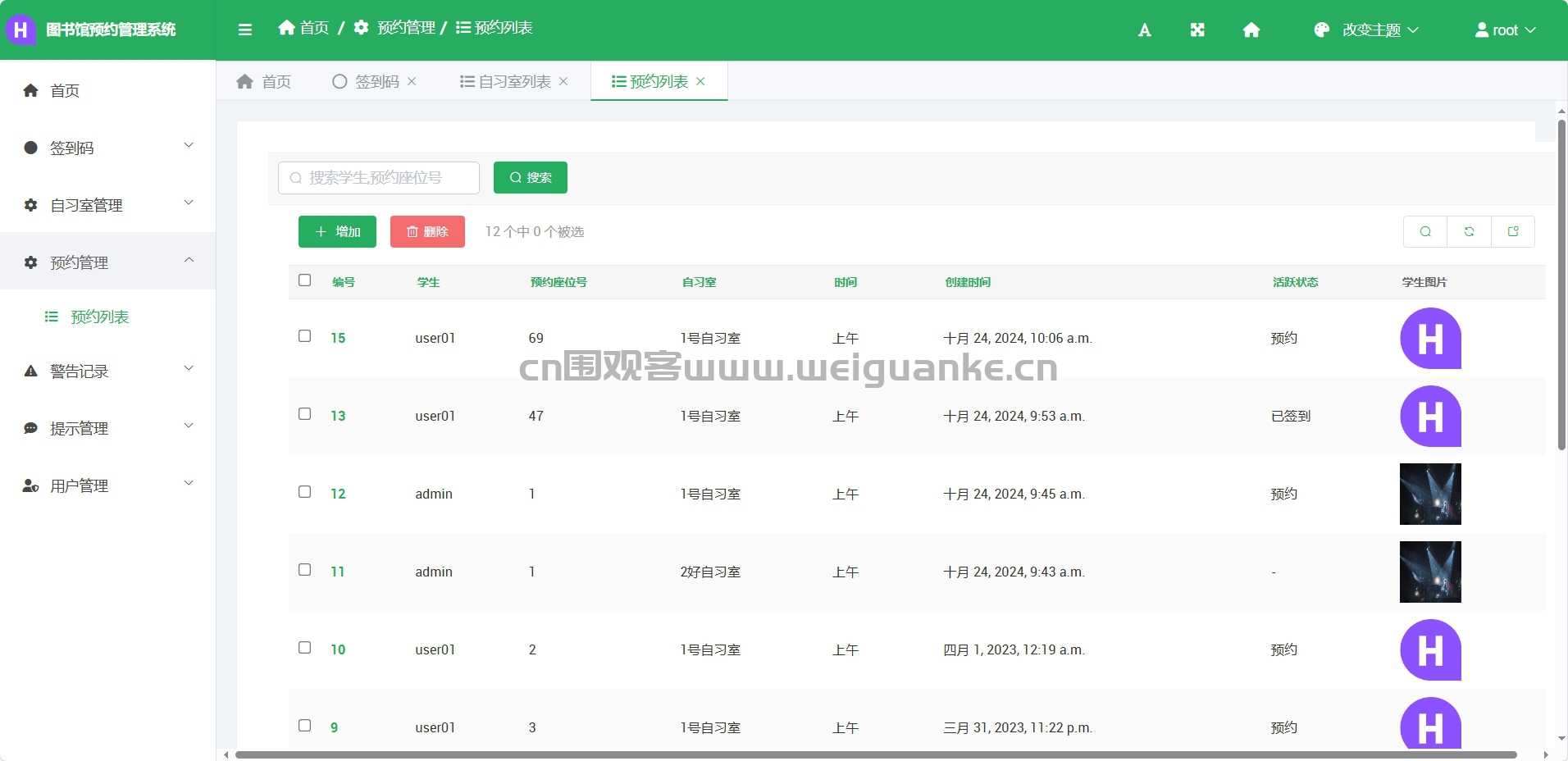
Task: Close the 预约列表 tab
Action: click(x=700, y=81)
